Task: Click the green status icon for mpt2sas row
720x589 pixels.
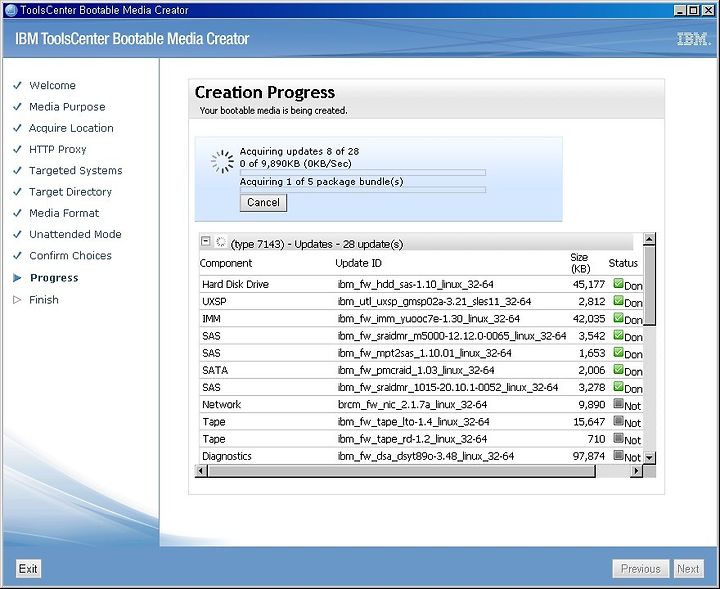Action: [x=618, y=352]
